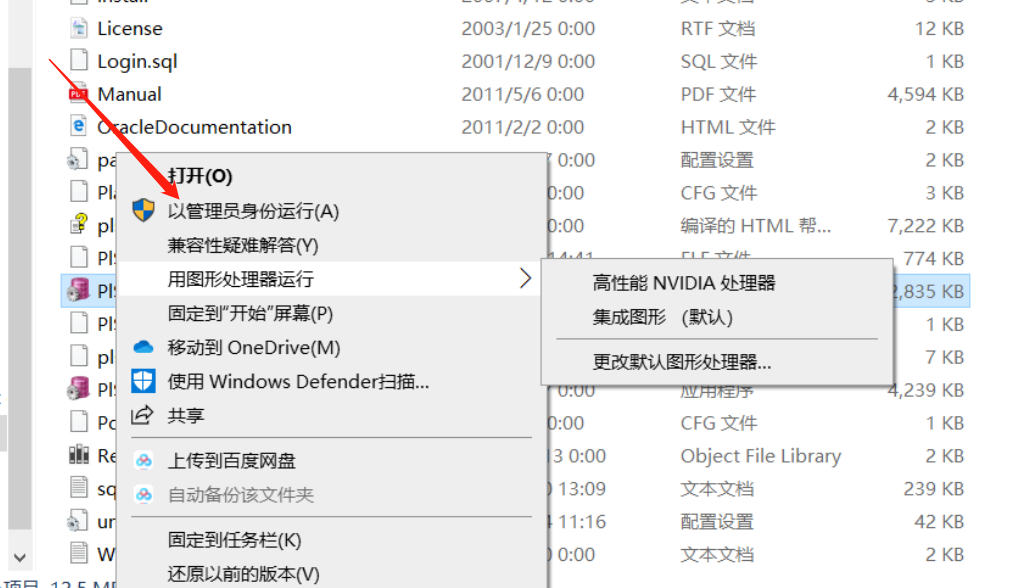Select the Manual file name
The height and width of the screenshot is (588, 1024).
[x=129, y=94]
